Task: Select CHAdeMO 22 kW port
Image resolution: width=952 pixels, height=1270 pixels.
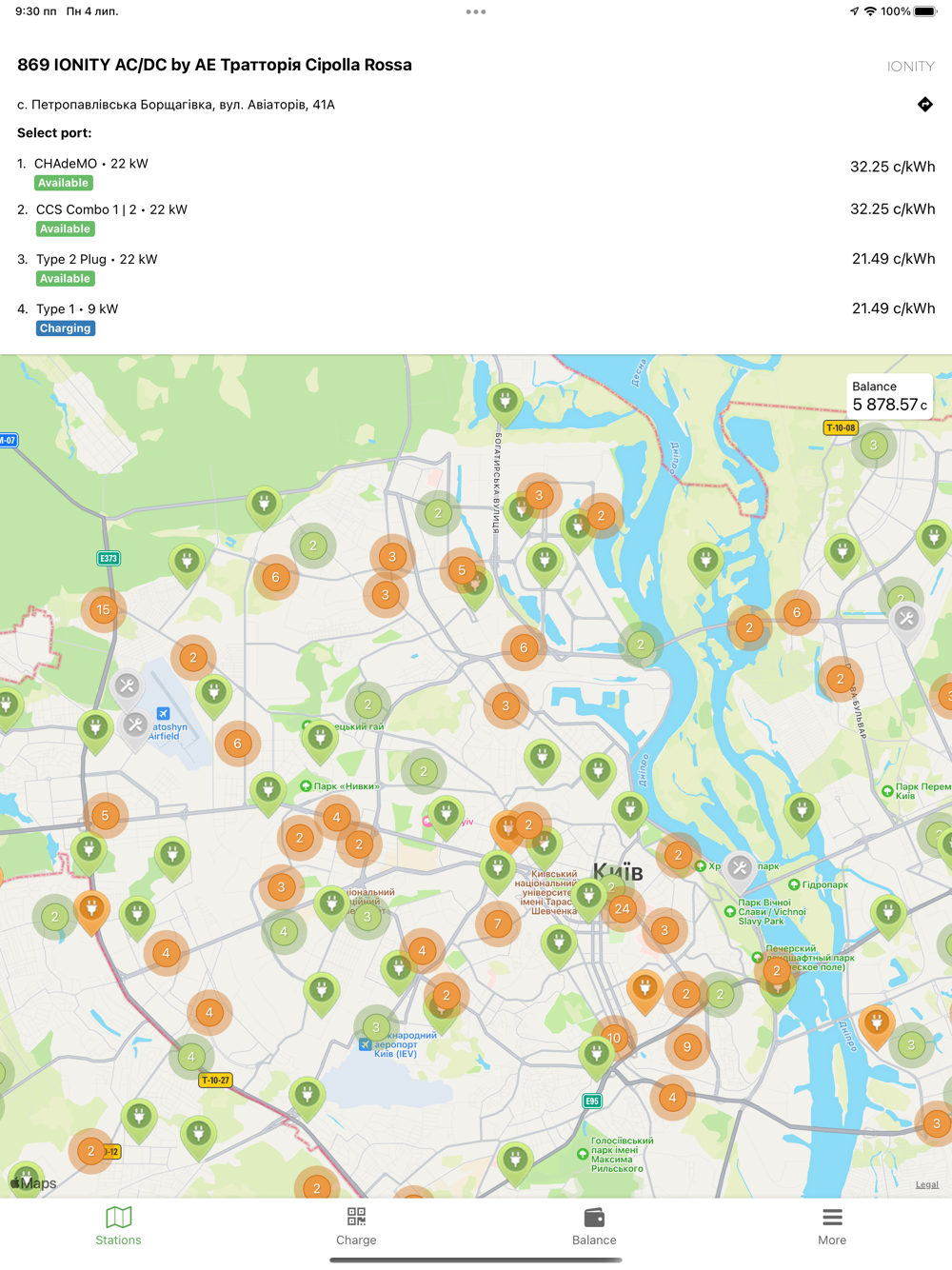Action: pyautogui.click(x=476, y=172)
